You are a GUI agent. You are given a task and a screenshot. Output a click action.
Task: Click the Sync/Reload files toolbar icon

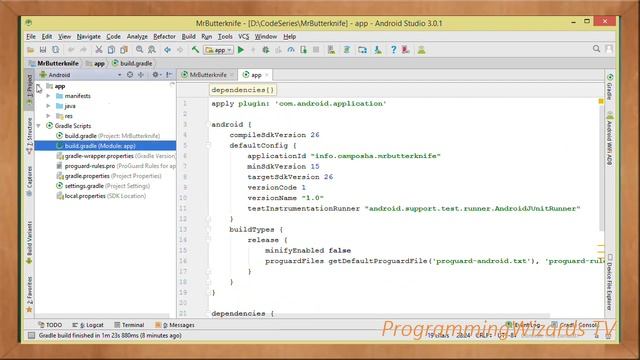coord(56,50)
